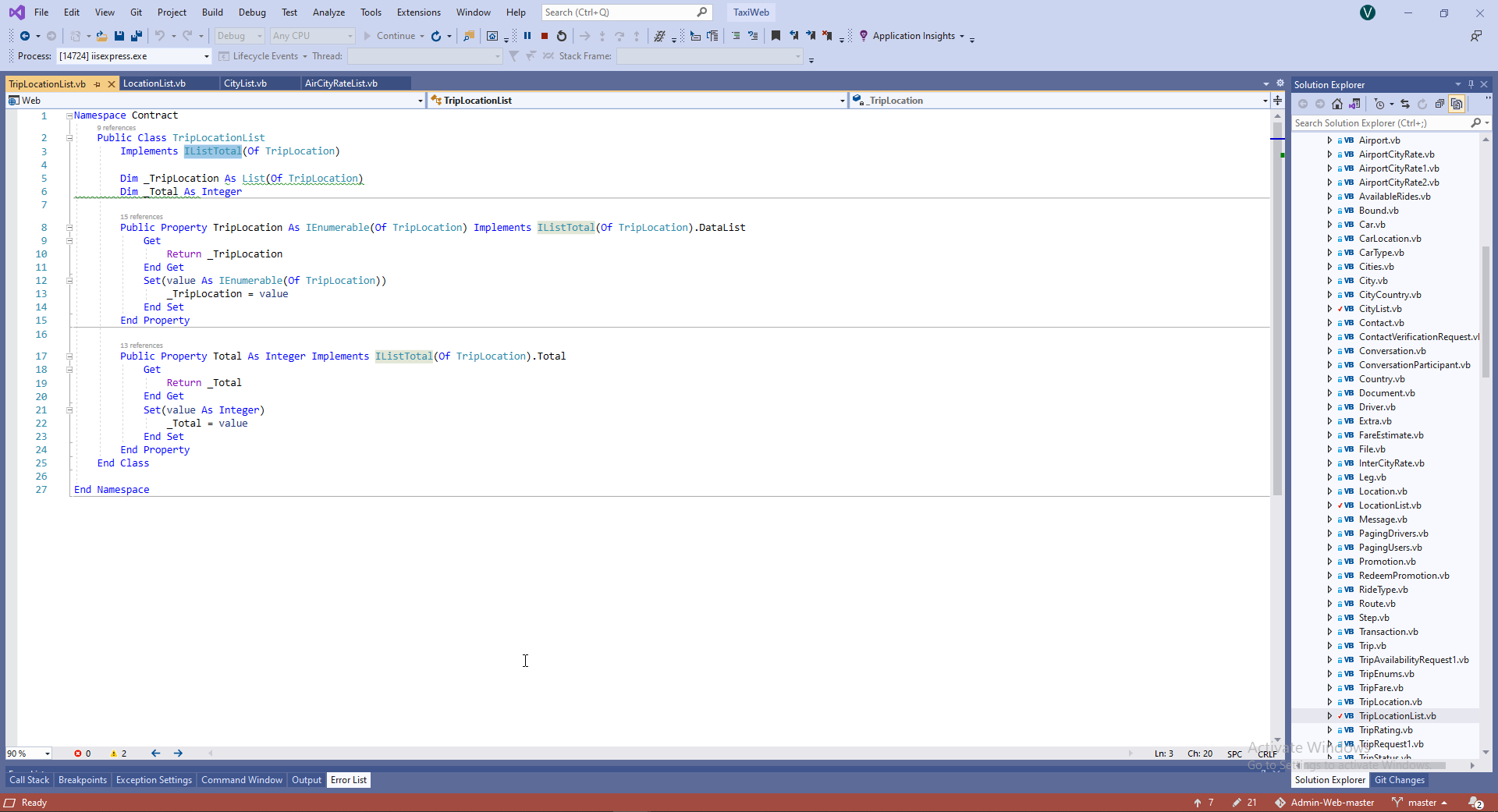Toggle auto-hide pin for Solution Explorer

1471,84
